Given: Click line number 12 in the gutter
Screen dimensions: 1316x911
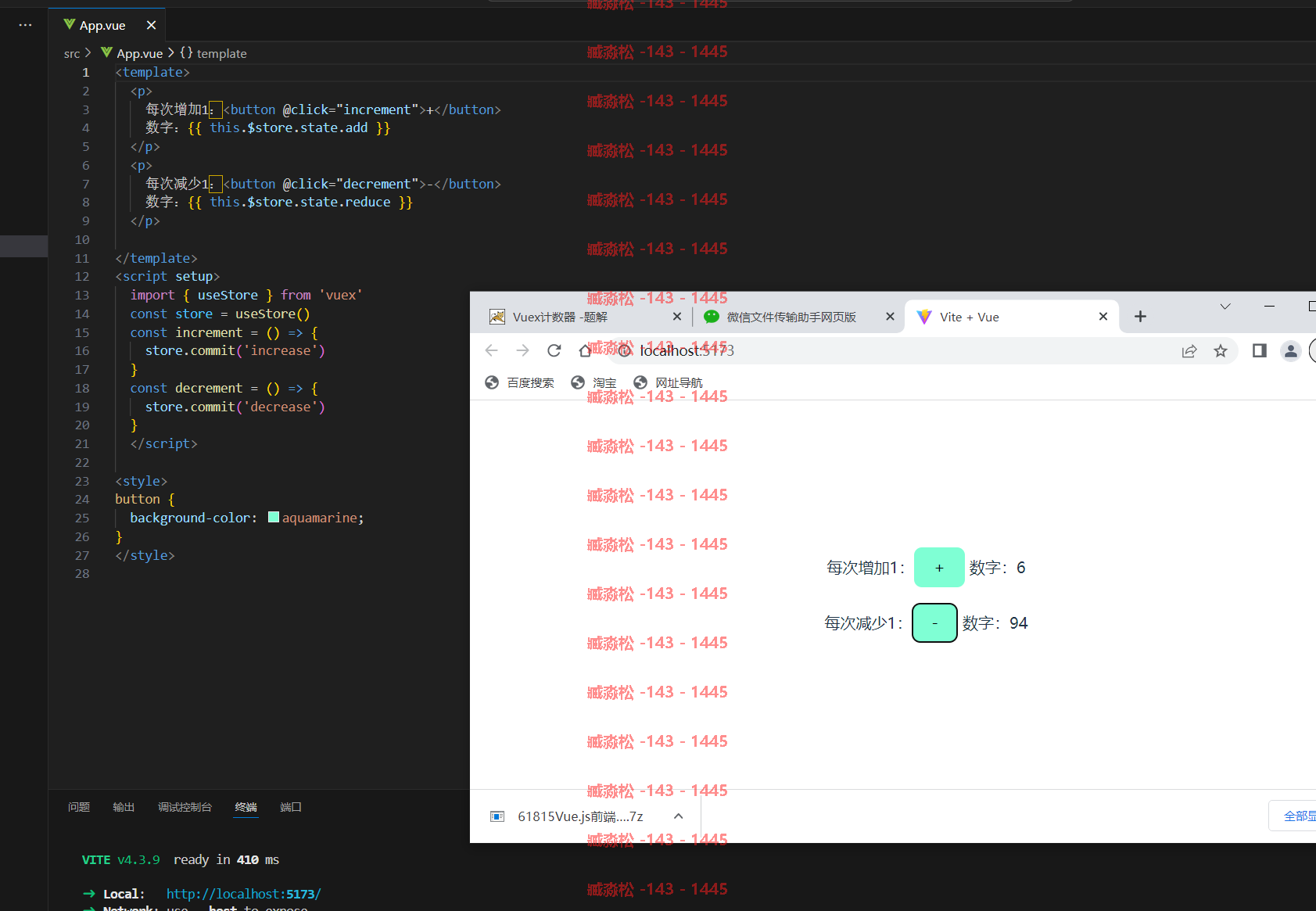Looking at the screenshot, I should tap(82, 276).
